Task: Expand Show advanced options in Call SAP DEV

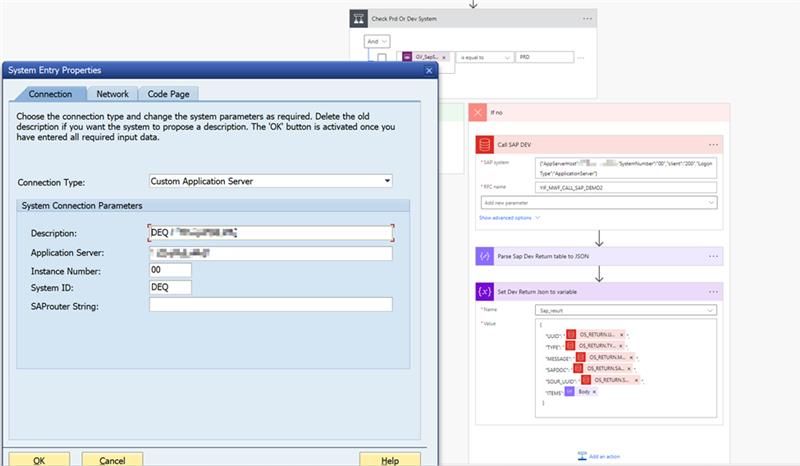Action: click(509, 218)
